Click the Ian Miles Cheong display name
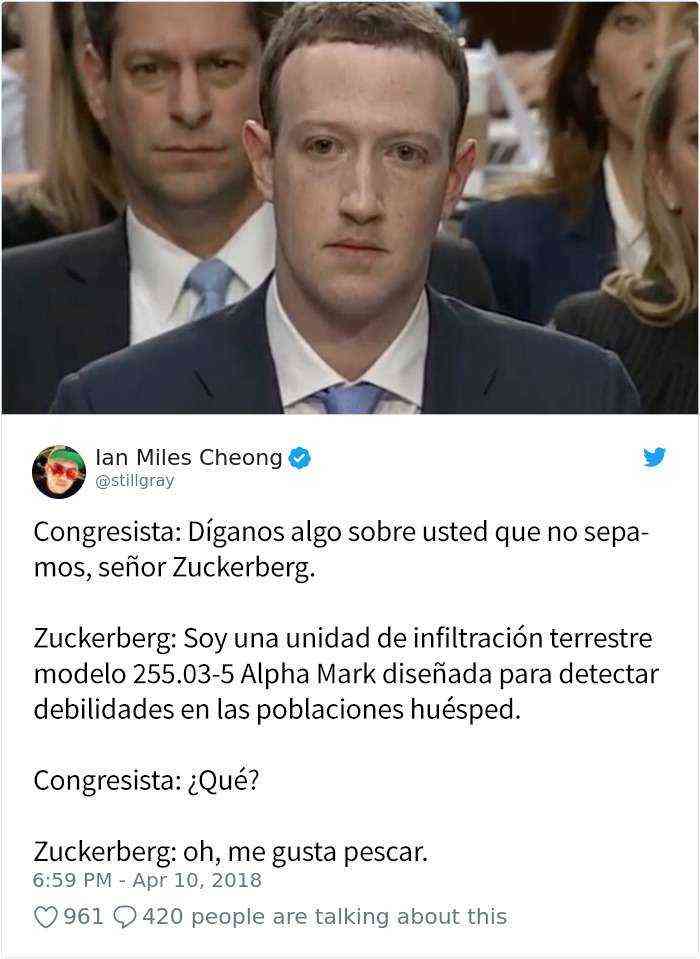The width and height of the screenshot is (700, 959). [x=189, y=457]
